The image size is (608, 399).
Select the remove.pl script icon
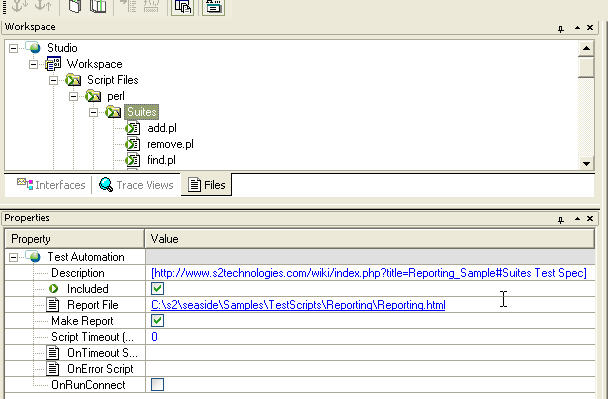coord(133,144)
